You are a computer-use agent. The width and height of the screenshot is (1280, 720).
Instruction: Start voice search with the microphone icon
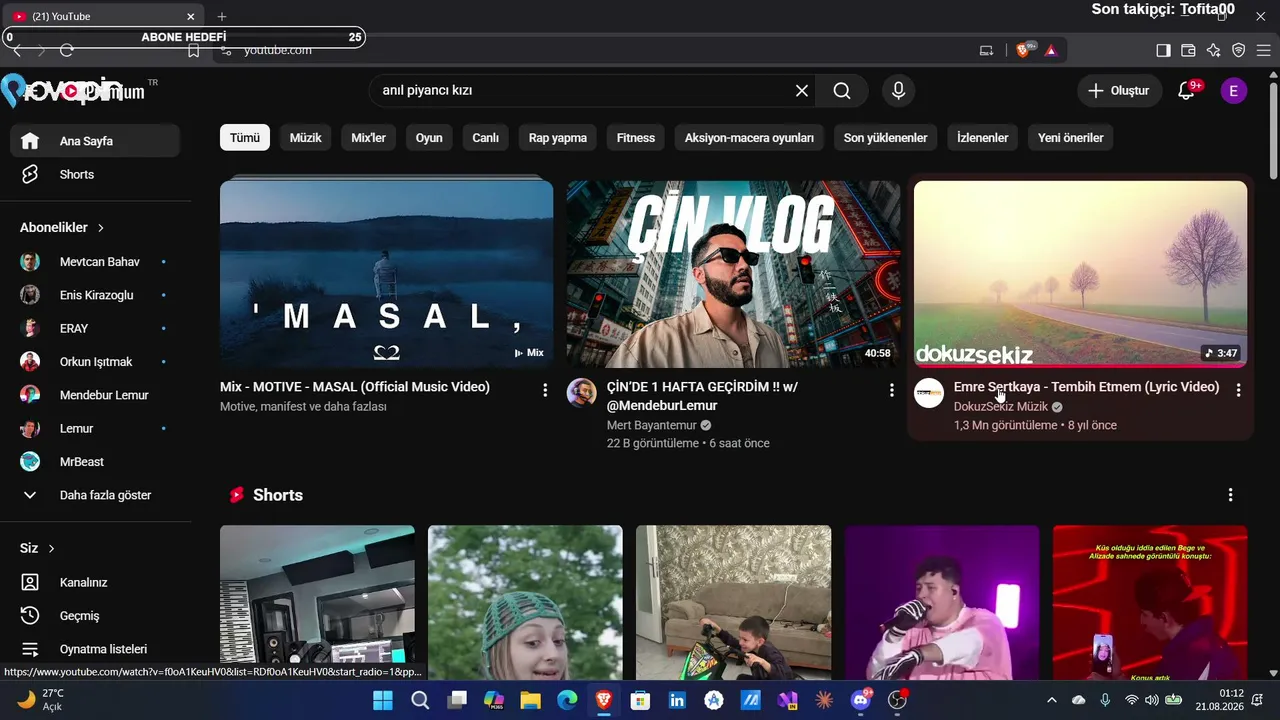(x=898, y=91)
